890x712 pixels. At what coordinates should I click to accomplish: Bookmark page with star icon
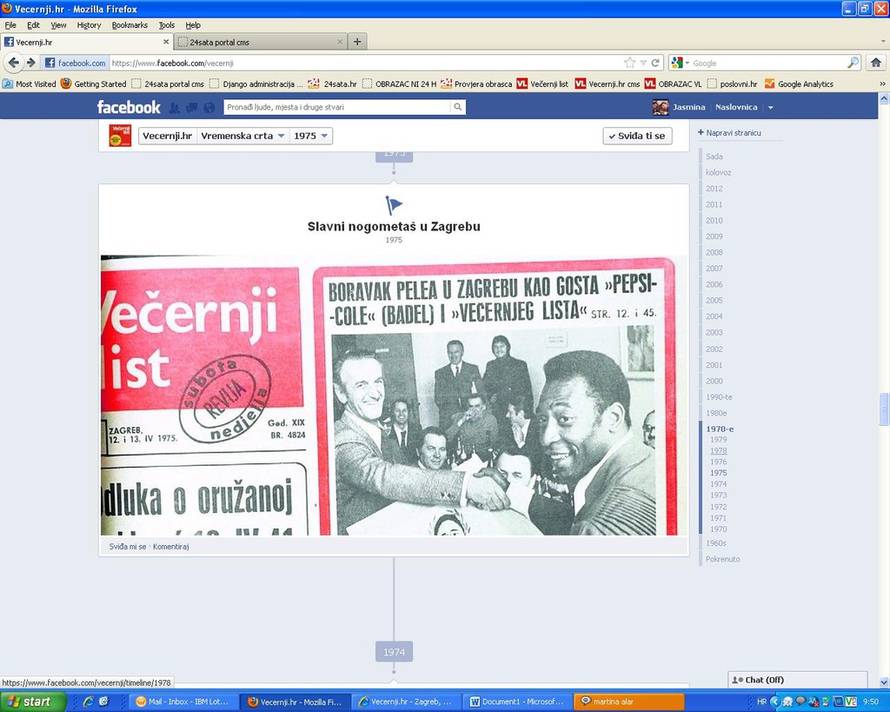(x=629, y=62)
